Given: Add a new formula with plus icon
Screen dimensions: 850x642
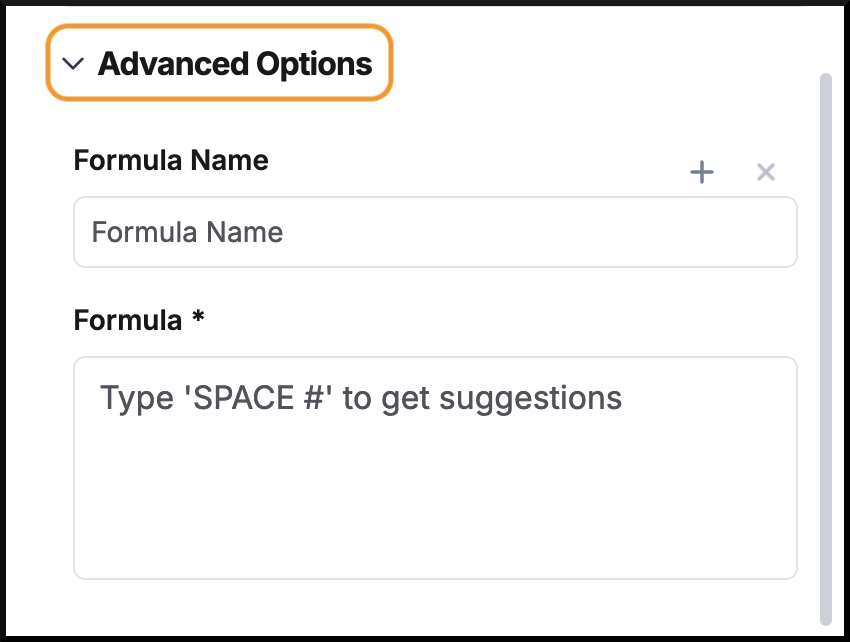Looking at the screenshot, I should (701, 172).
